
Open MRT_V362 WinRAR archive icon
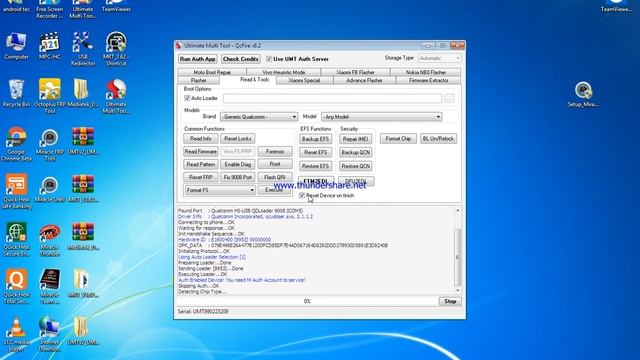coord(82,188)
